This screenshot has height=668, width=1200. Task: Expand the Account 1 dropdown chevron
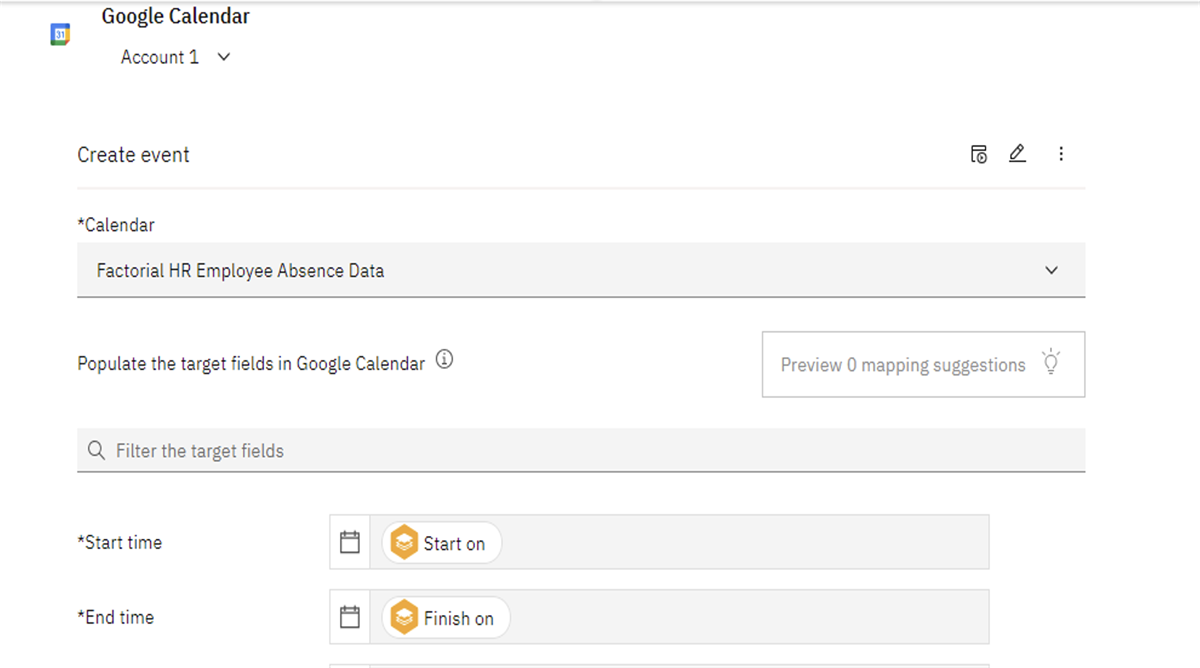pos(224,57)
